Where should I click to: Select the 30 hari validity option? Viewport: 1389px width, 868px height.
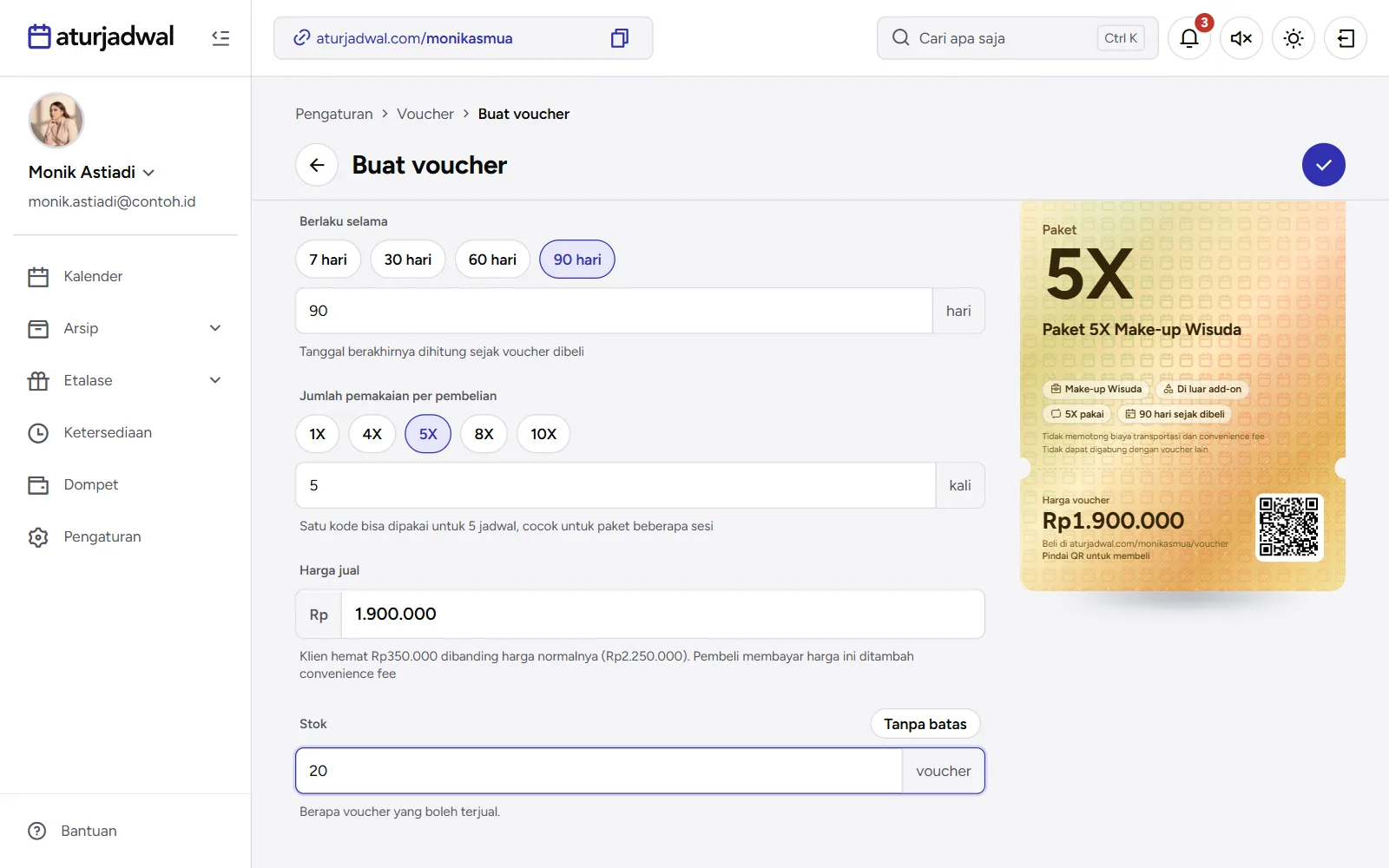point(408,260)
